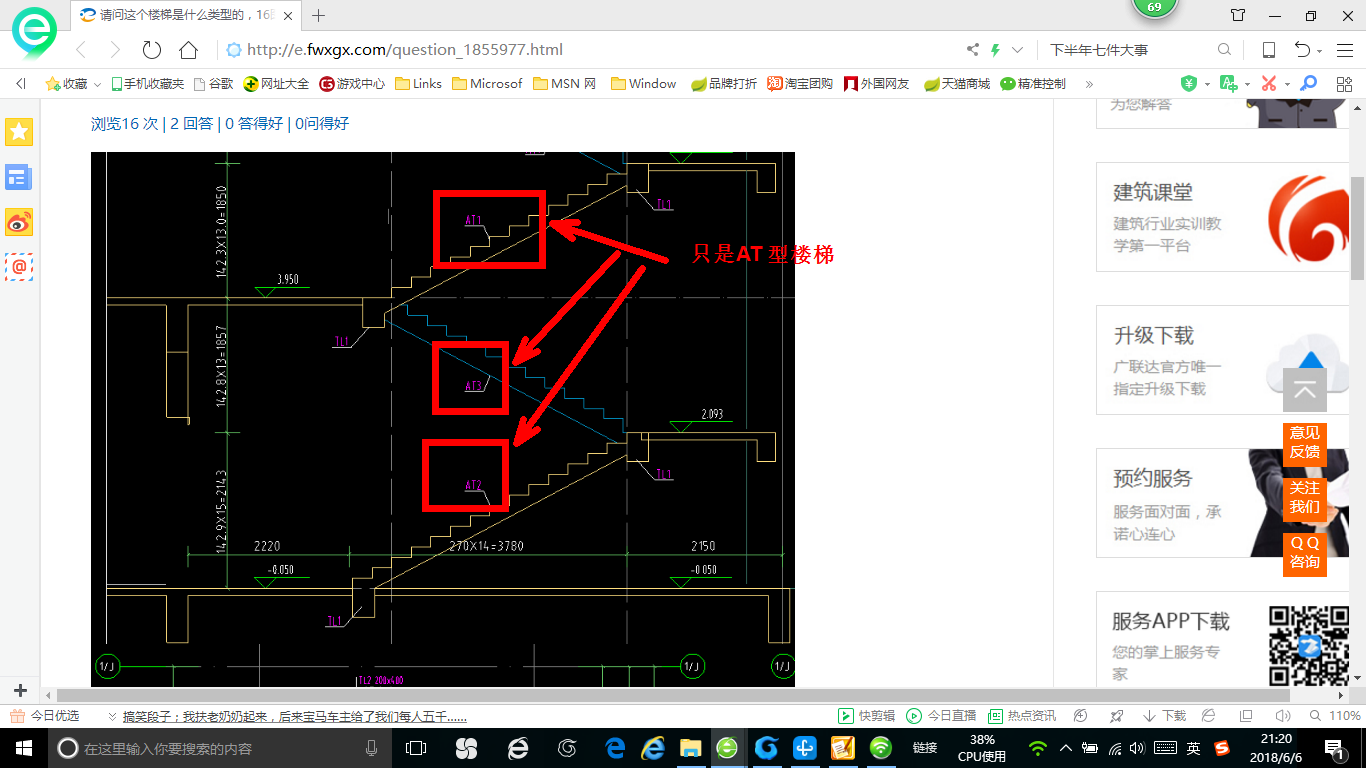Viewport: 1366px width, 768px height.
Task: Click back-to-top arrow button
Action: [1305, 390]
